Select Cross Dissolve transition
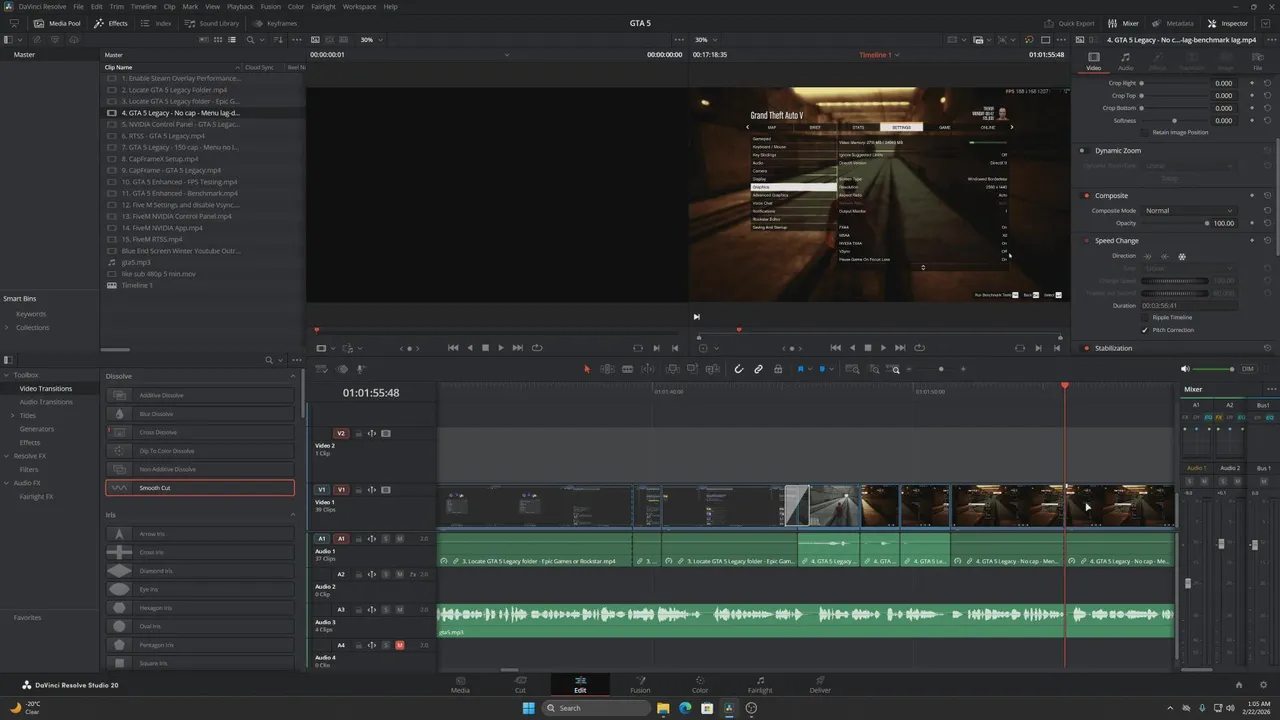 tap(200, 432)
